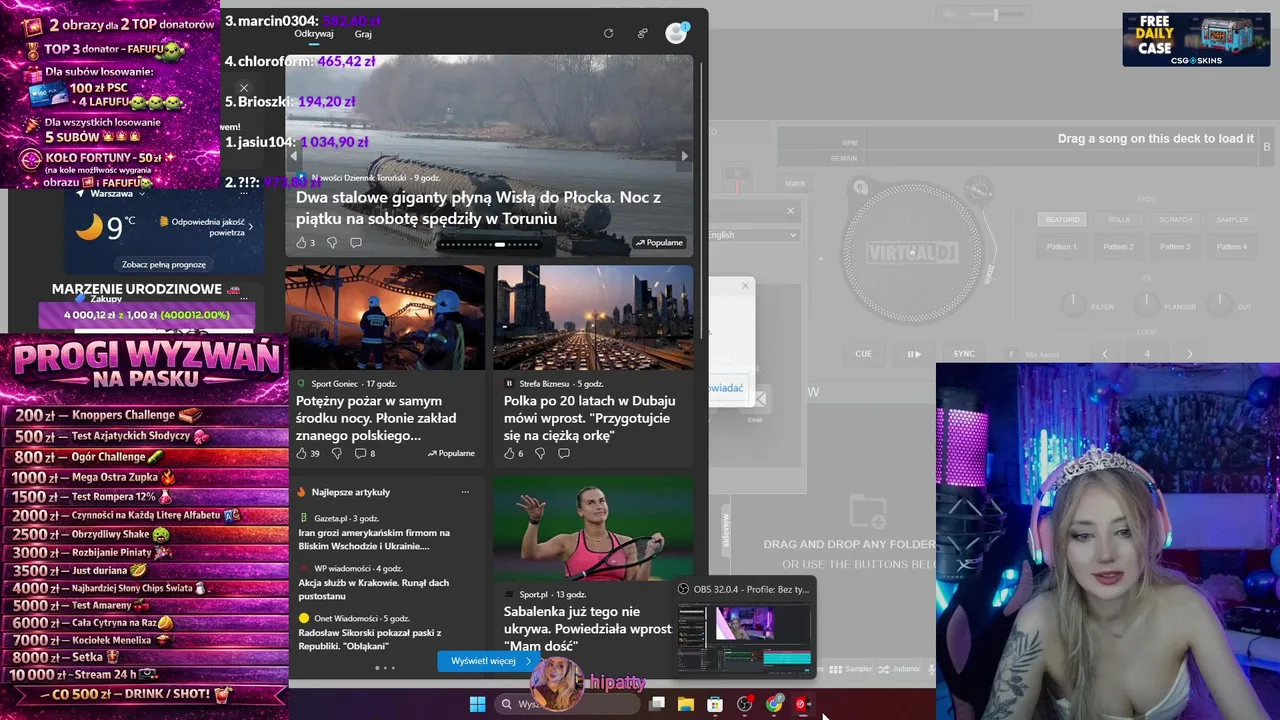Dislike the Potężny pożar article
This screenshot has height=720, width=1280.
[x=336, y=453]
